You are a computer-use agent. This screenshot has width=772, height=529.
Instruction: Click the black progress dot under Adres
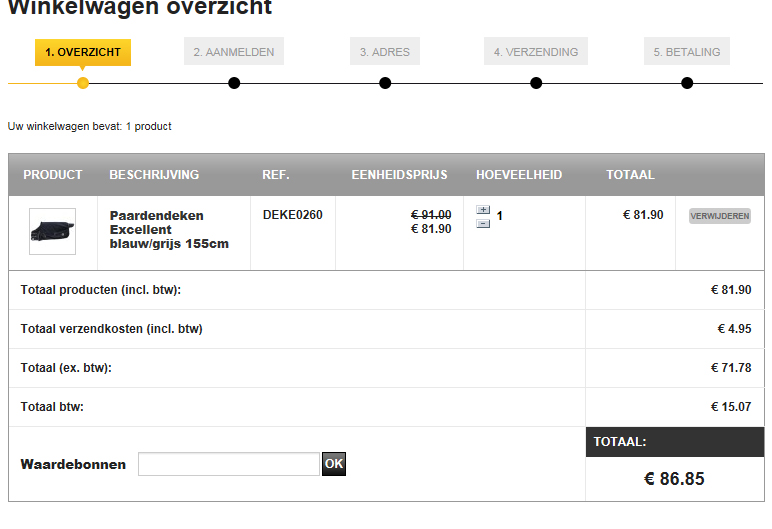pos(385,83)
